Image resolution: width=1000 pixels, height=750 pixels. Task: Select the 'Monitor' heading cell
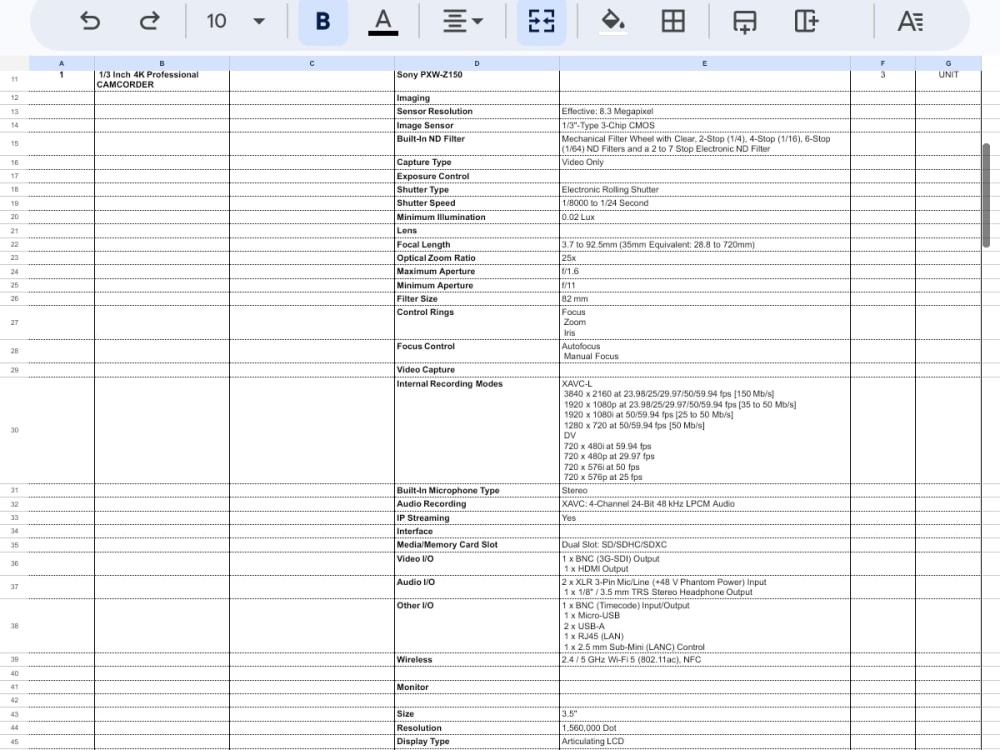click(477, 687)
